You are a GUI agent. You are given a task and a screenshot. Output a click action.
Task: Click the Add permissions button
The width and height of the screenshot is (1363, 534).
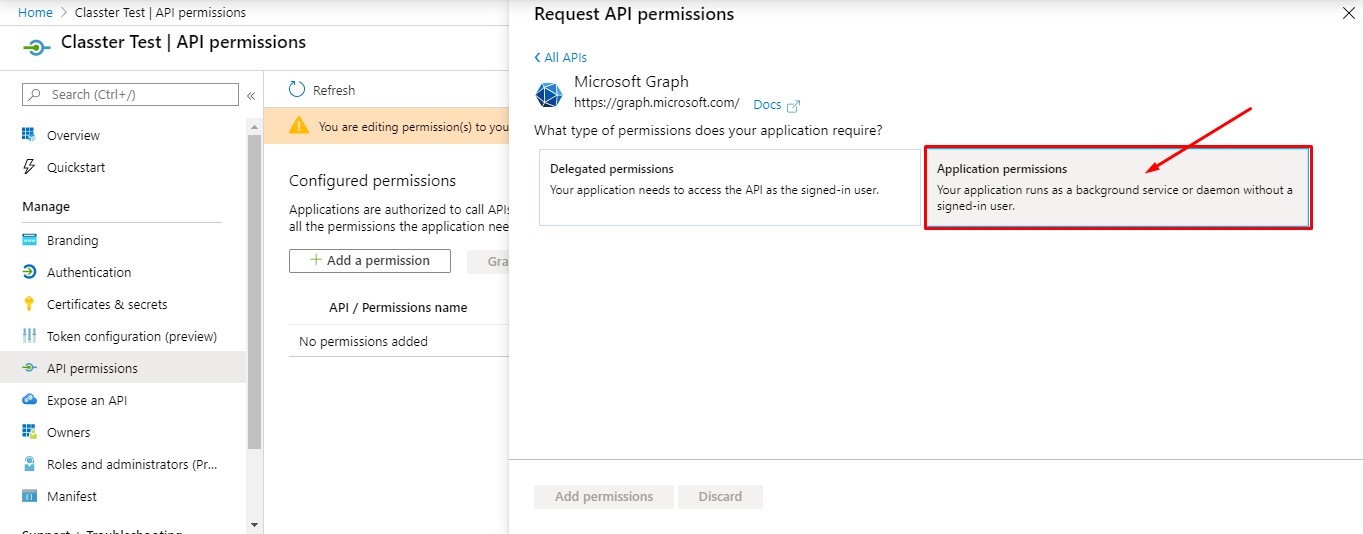click(604, 496)
